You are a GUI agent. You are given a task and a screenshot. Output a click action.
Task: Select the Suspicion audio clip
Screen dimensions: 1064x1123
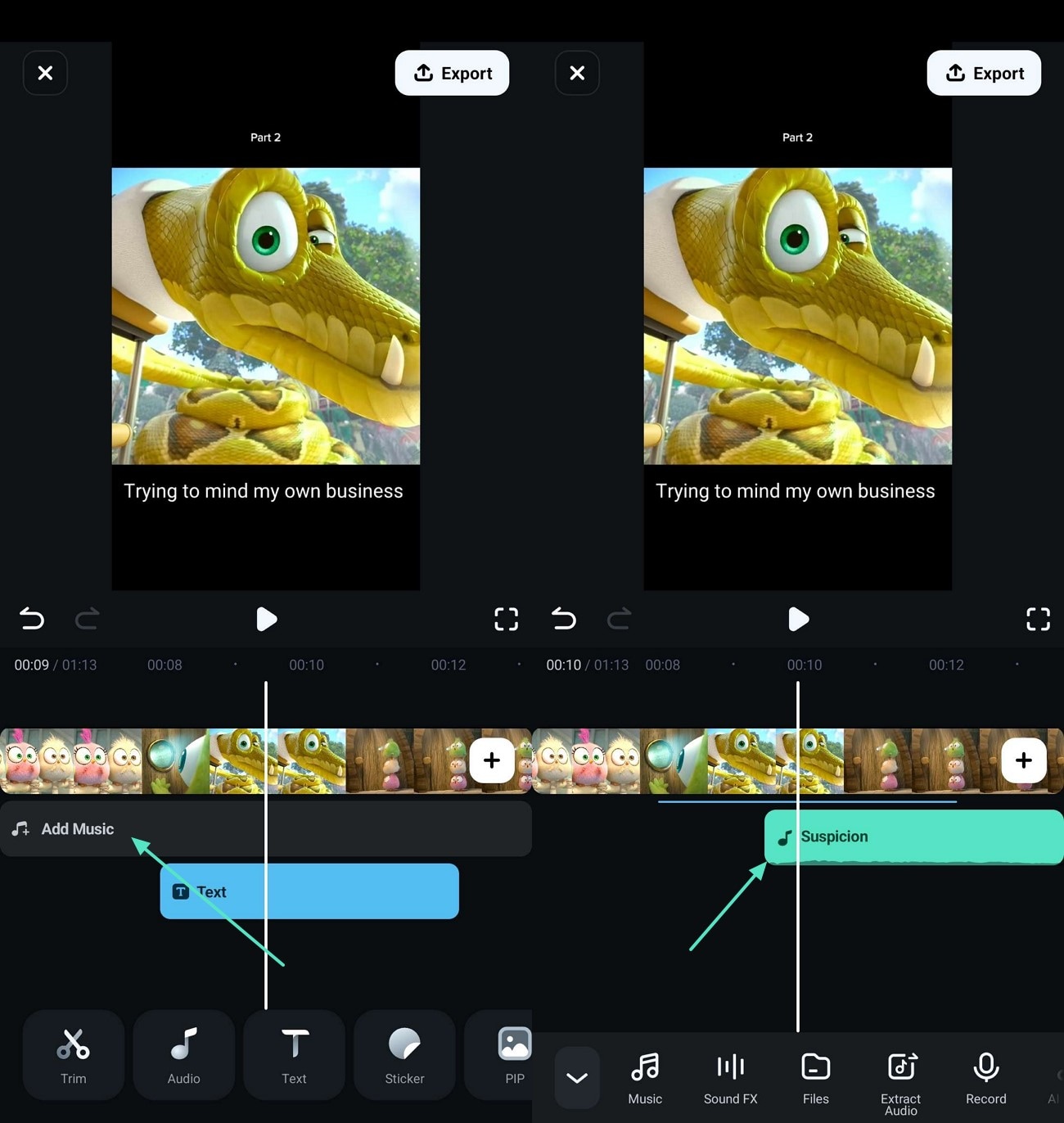914,837
